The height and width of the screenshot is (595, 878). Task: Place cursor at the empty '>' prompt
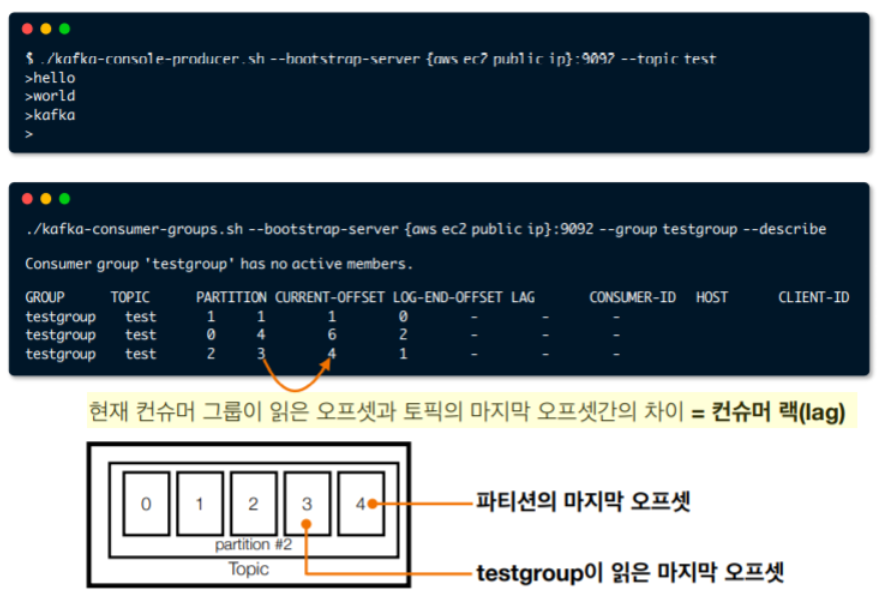pyautogui.click(x=29, y=134)
